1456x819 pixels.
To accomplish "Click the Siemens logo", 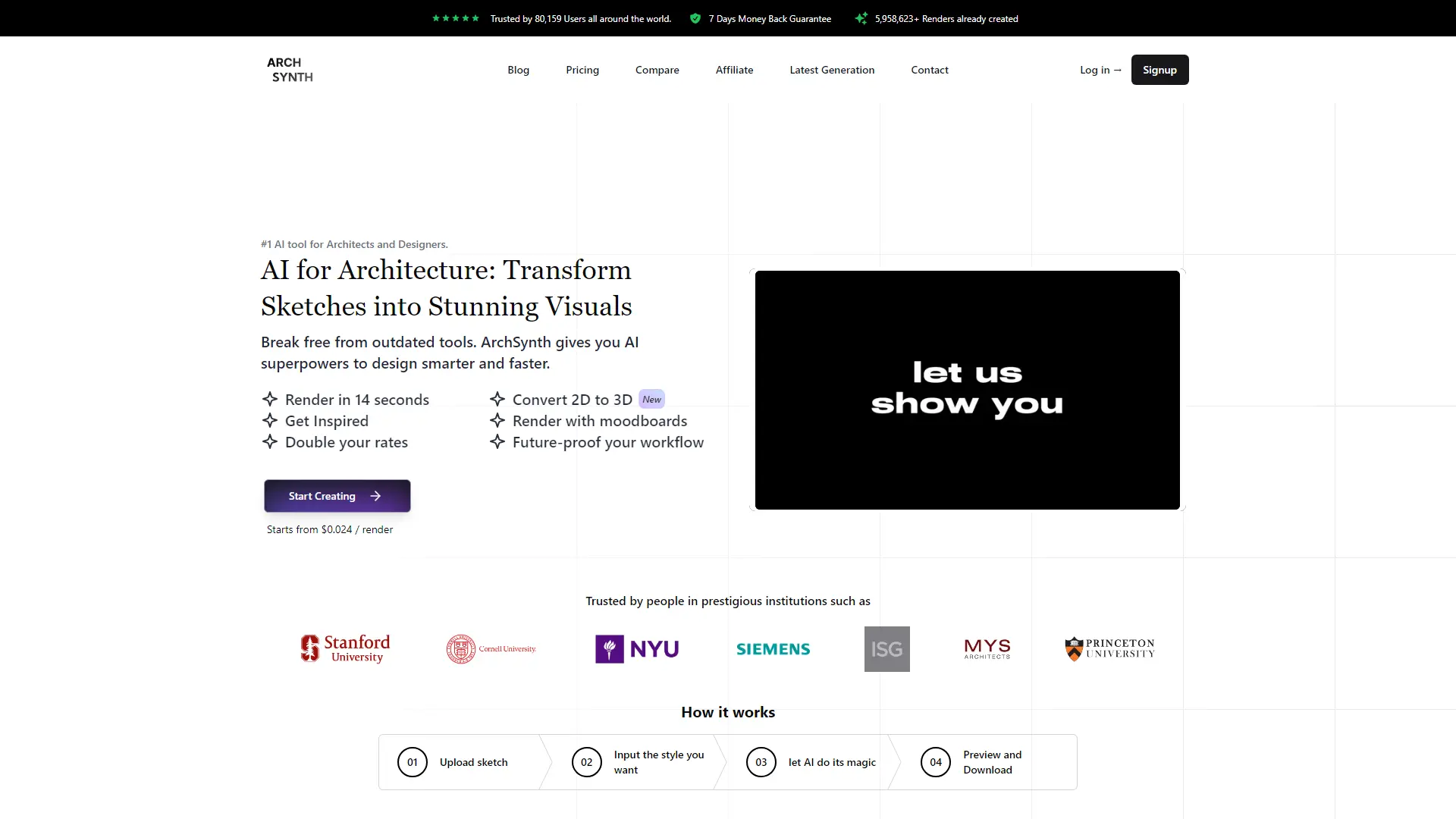I will coord(773,648).
